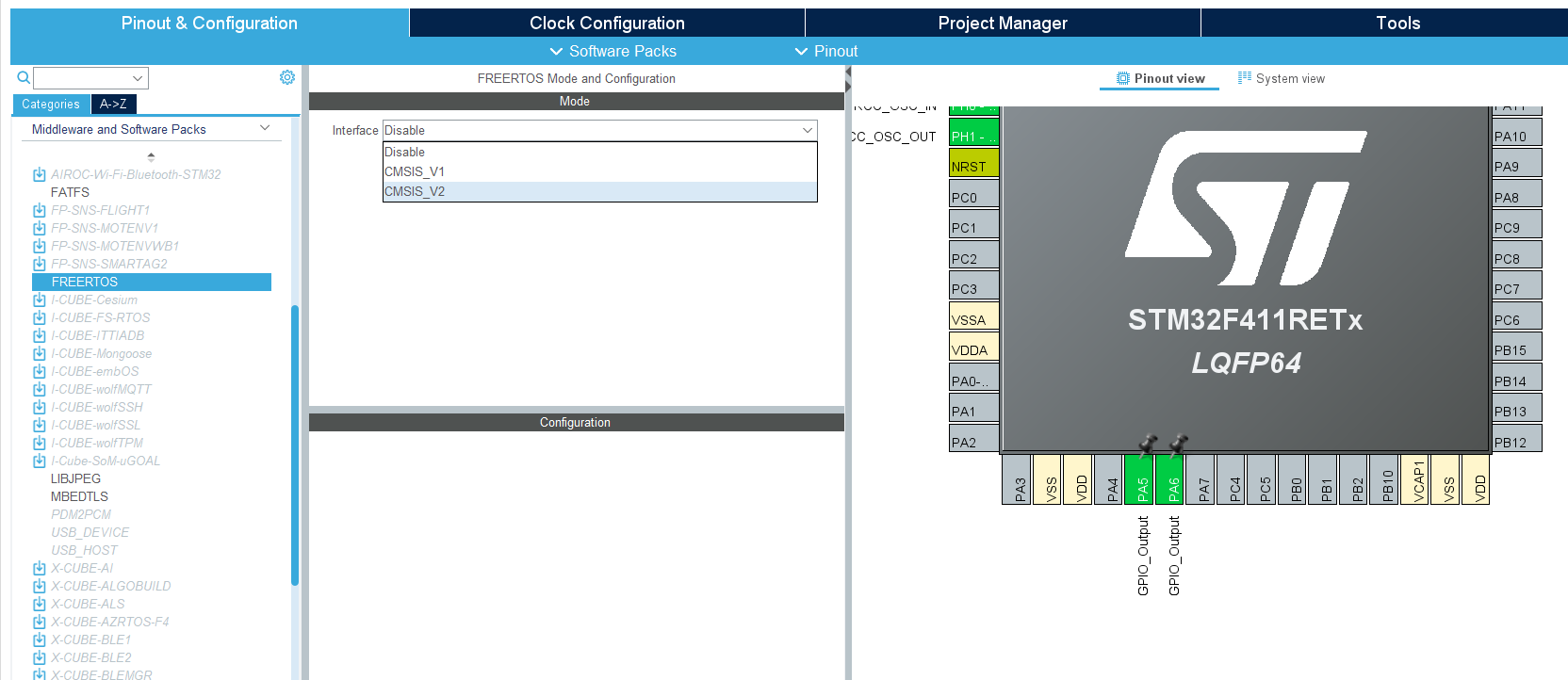This screenshot has width=1568, height=680.
Task: Click the pushpin on pin PA5
Action: coord(1147,444)
